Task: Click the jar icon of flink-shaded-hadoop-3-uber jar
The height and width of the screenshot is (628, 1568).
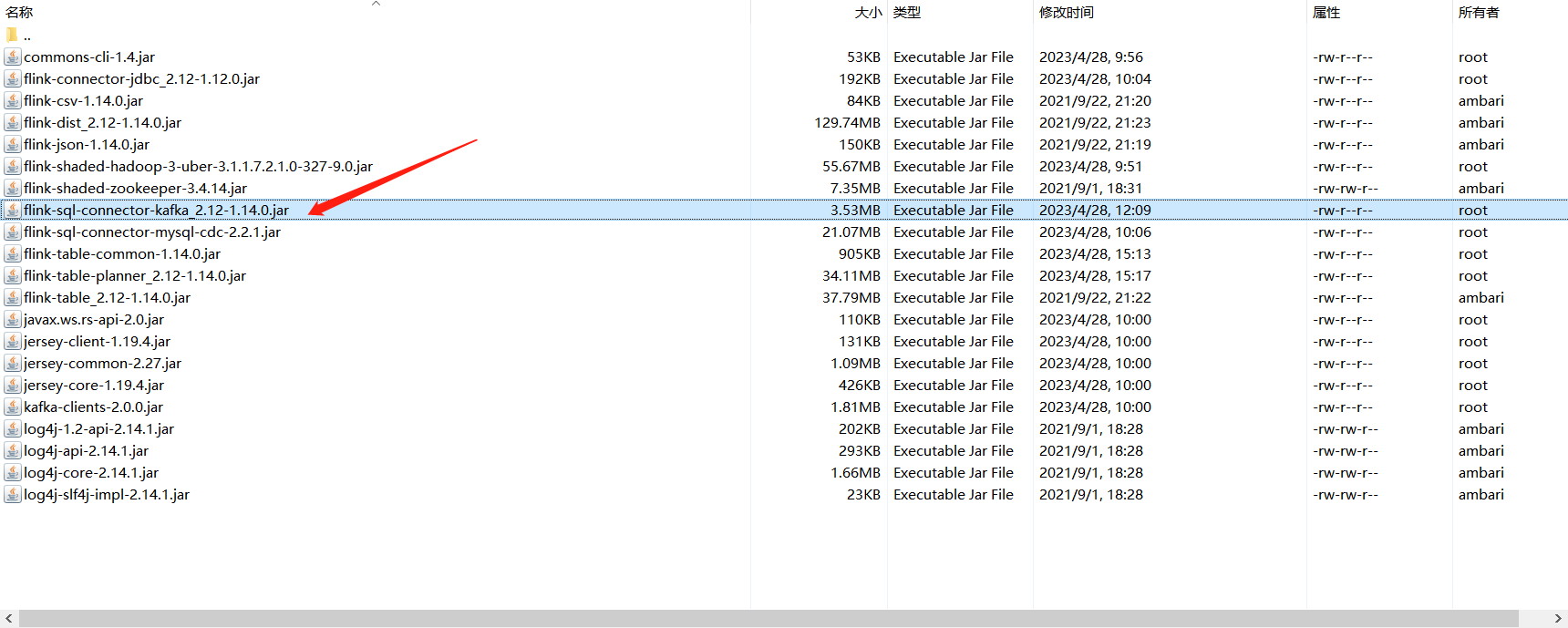Action: pyautogui.click(x=13, y=166)
